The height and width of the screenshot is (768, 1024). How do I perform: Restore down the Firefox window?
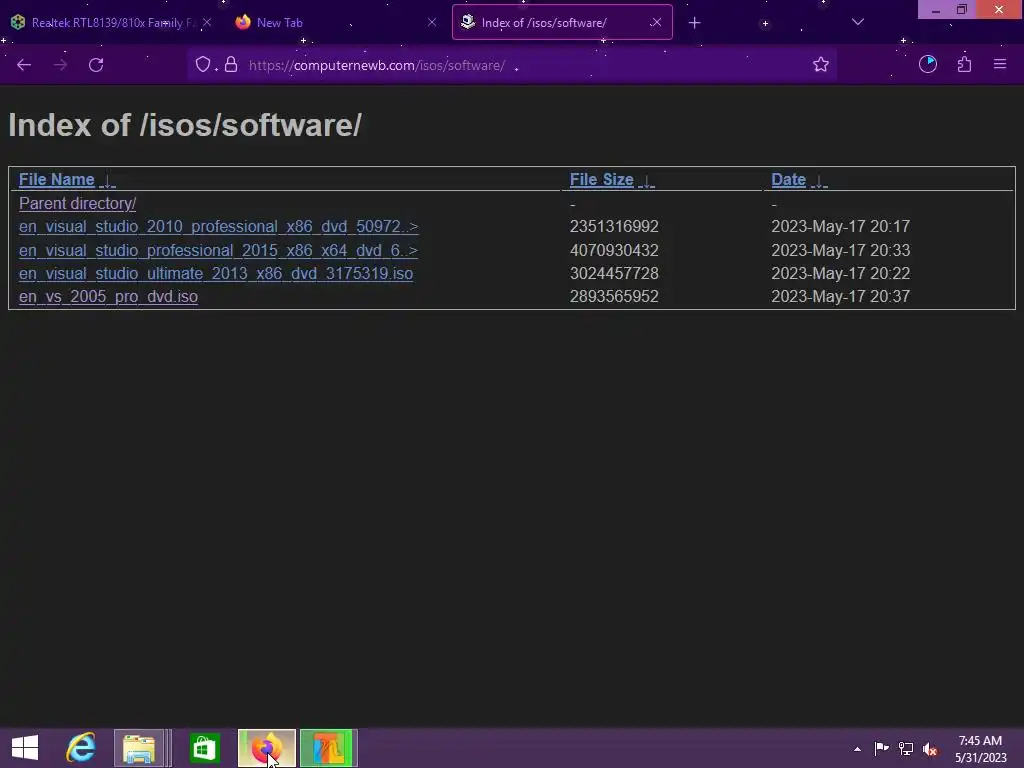click(962, 10)
